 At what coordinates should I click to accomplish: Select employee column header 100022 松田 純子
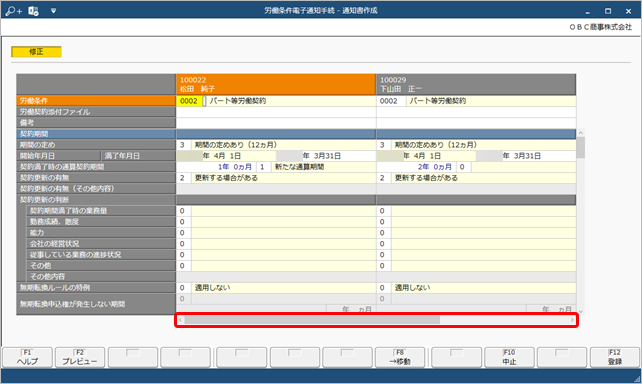pyautogui.click(x=276, y=84)
